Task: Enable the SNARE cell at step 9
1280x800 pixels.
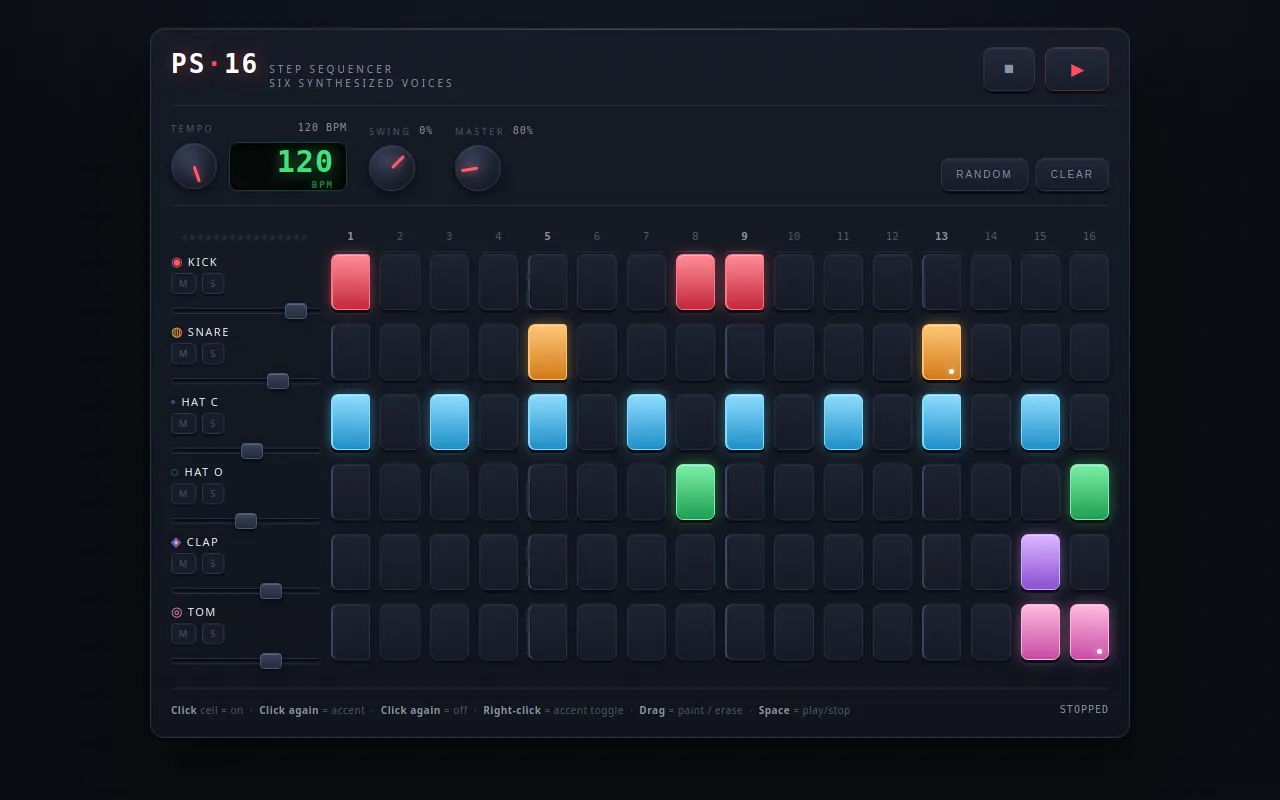Action: [745, 352]
